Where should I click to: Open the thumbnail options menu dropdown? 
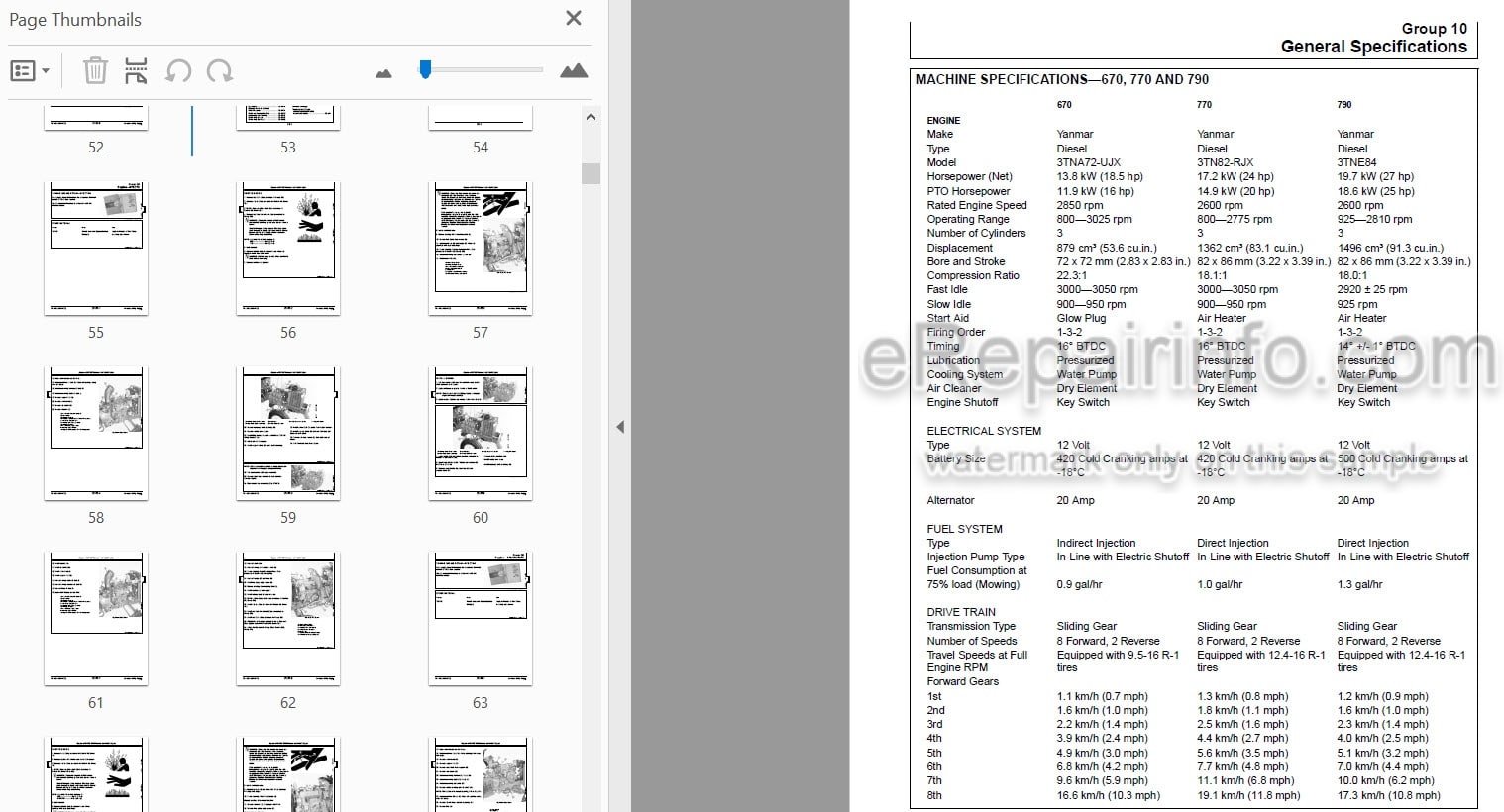click(29, 70)
